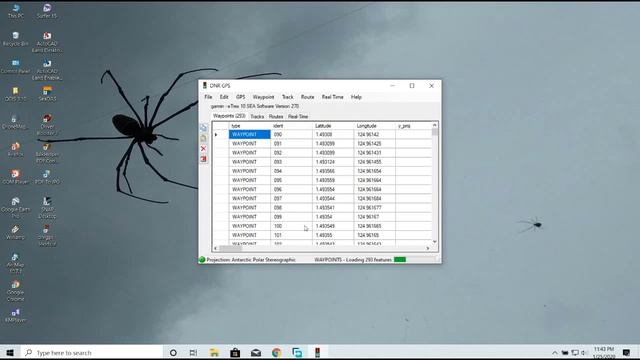Switch to the Tracks tab

coord(257,117)
